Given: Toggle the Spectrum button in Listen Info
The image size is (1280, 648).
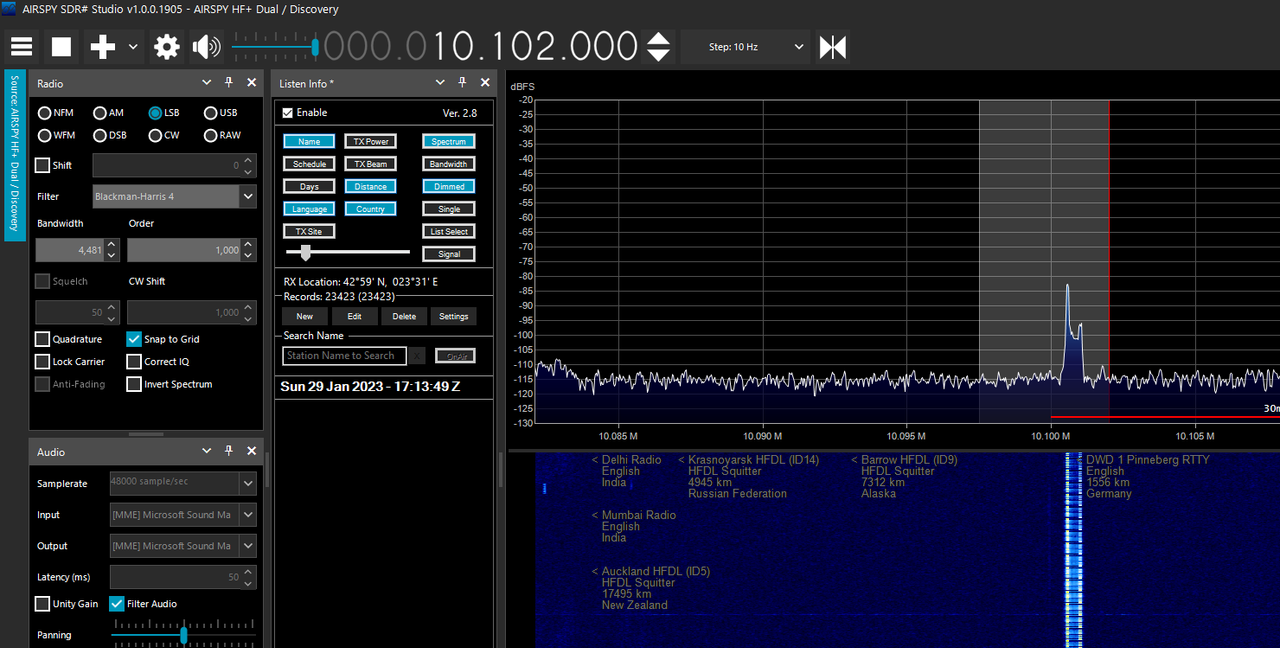Looking at the screenshot, I should point(448,141).
